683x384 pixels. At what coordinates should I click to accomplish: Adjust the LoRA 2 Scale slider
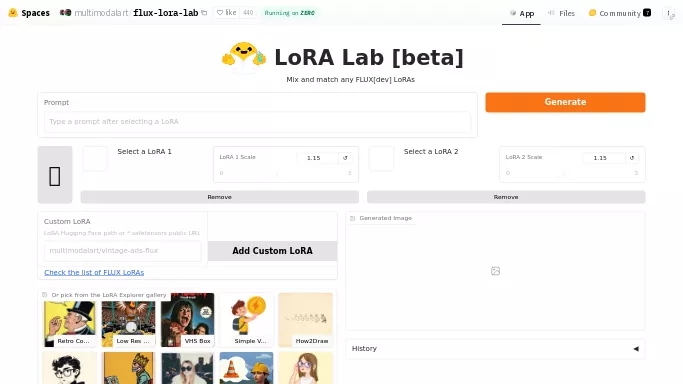572,173
